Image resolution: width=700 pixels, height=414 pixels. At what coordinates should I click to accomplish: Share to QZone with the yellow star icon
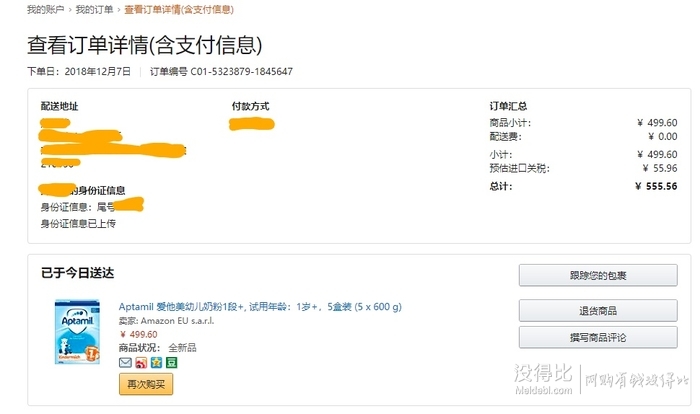156,362
